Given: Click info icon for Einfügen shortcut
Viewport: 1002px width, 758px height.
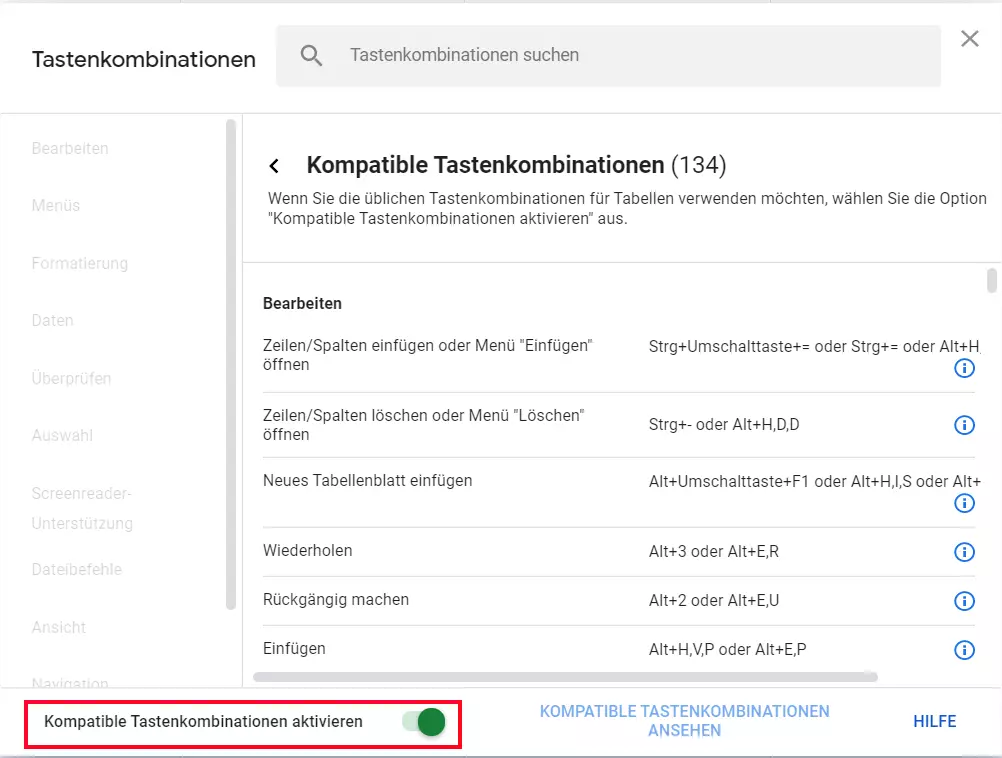Looking at the screenshot, I should coord(964,650).
